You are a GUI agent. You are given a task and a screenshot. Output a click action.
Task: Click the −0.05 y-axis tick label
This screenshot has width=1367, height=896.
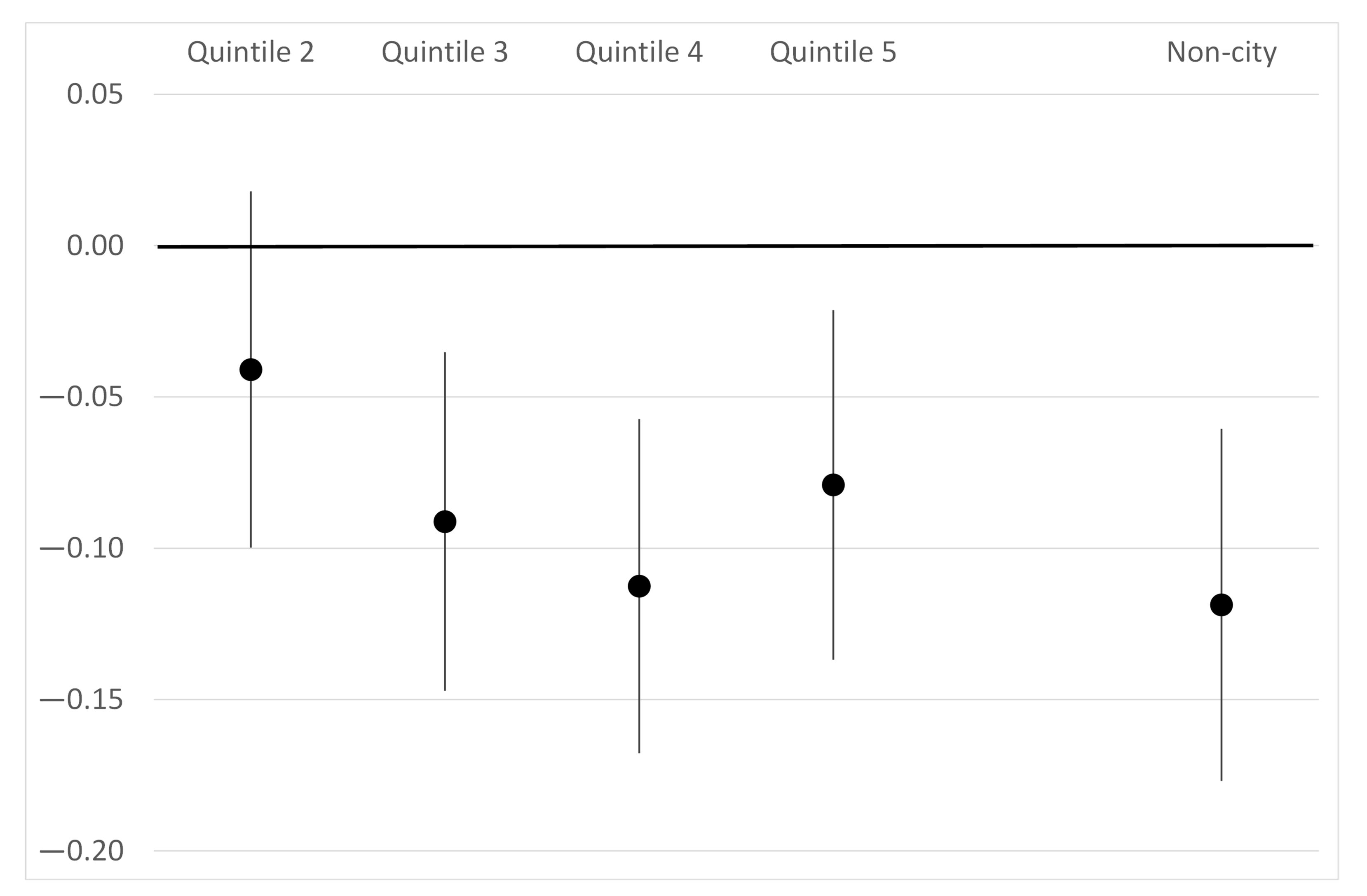click(82, 397)
